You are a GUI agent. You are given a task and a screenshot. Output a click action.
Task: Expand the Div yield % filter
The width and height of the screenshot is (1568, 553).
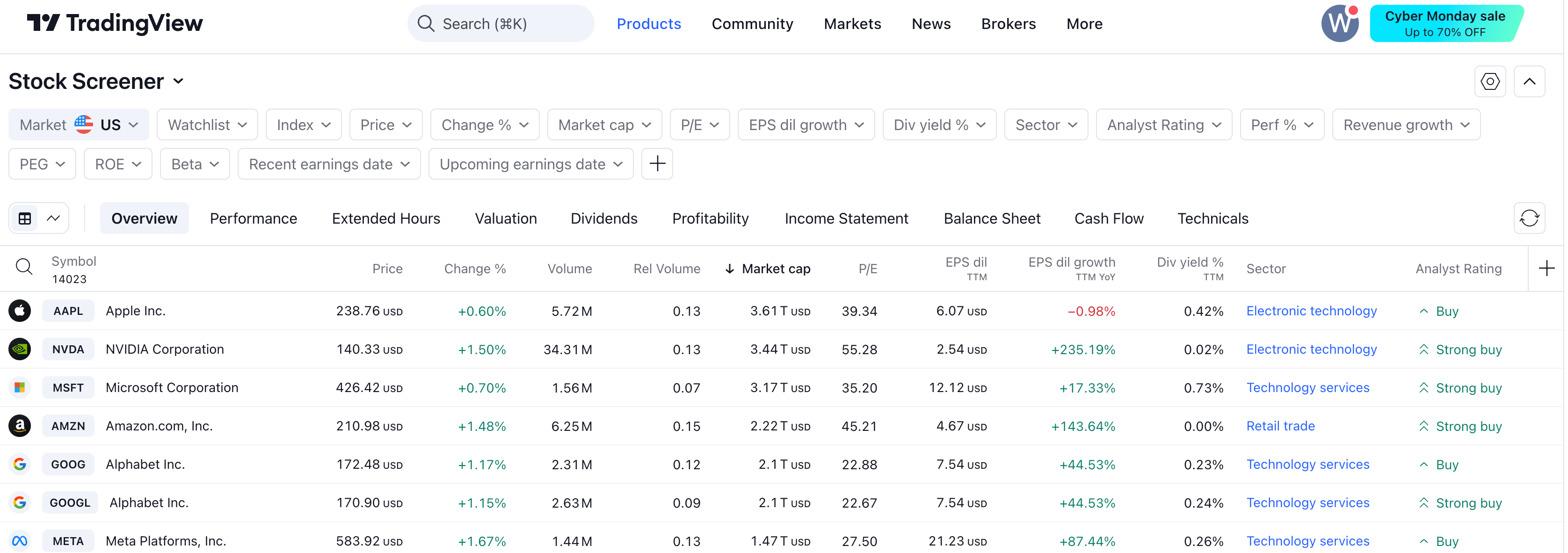939,125
